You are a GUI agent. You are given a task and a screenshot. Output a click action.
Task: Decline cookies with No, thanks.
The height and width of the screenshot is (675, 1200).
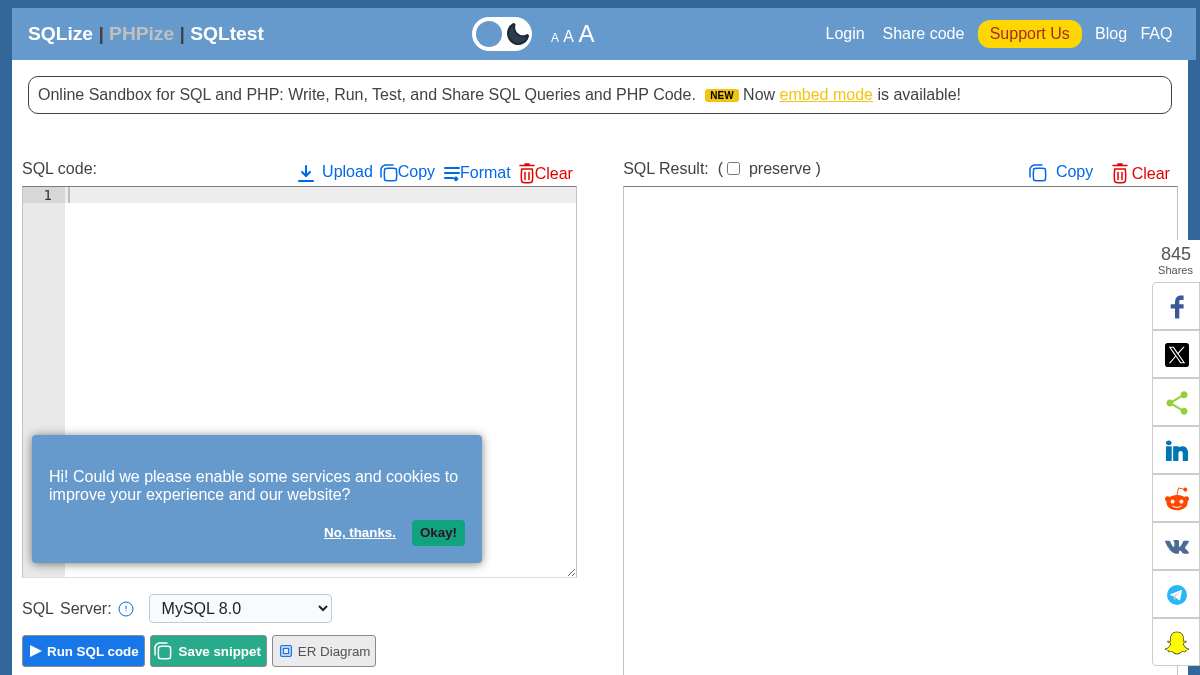(360, 533)
